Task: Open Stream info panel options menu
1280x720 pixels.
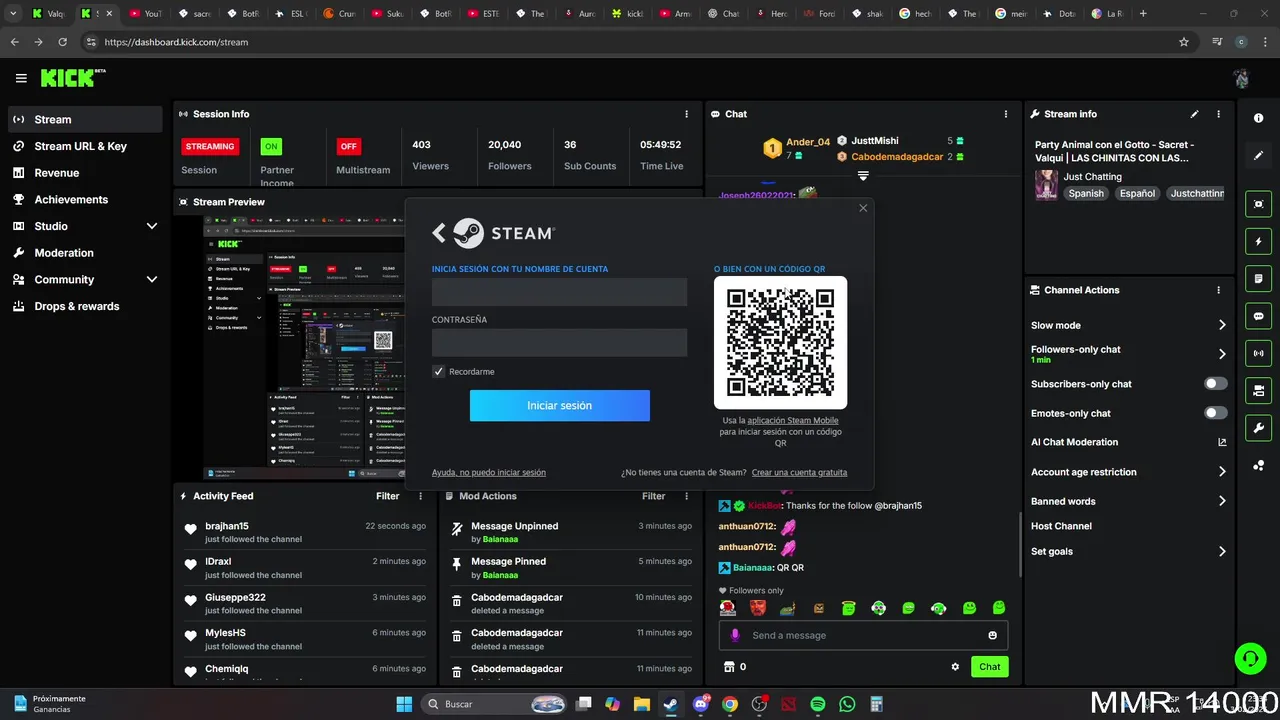Action: [x=1218, y=114]
